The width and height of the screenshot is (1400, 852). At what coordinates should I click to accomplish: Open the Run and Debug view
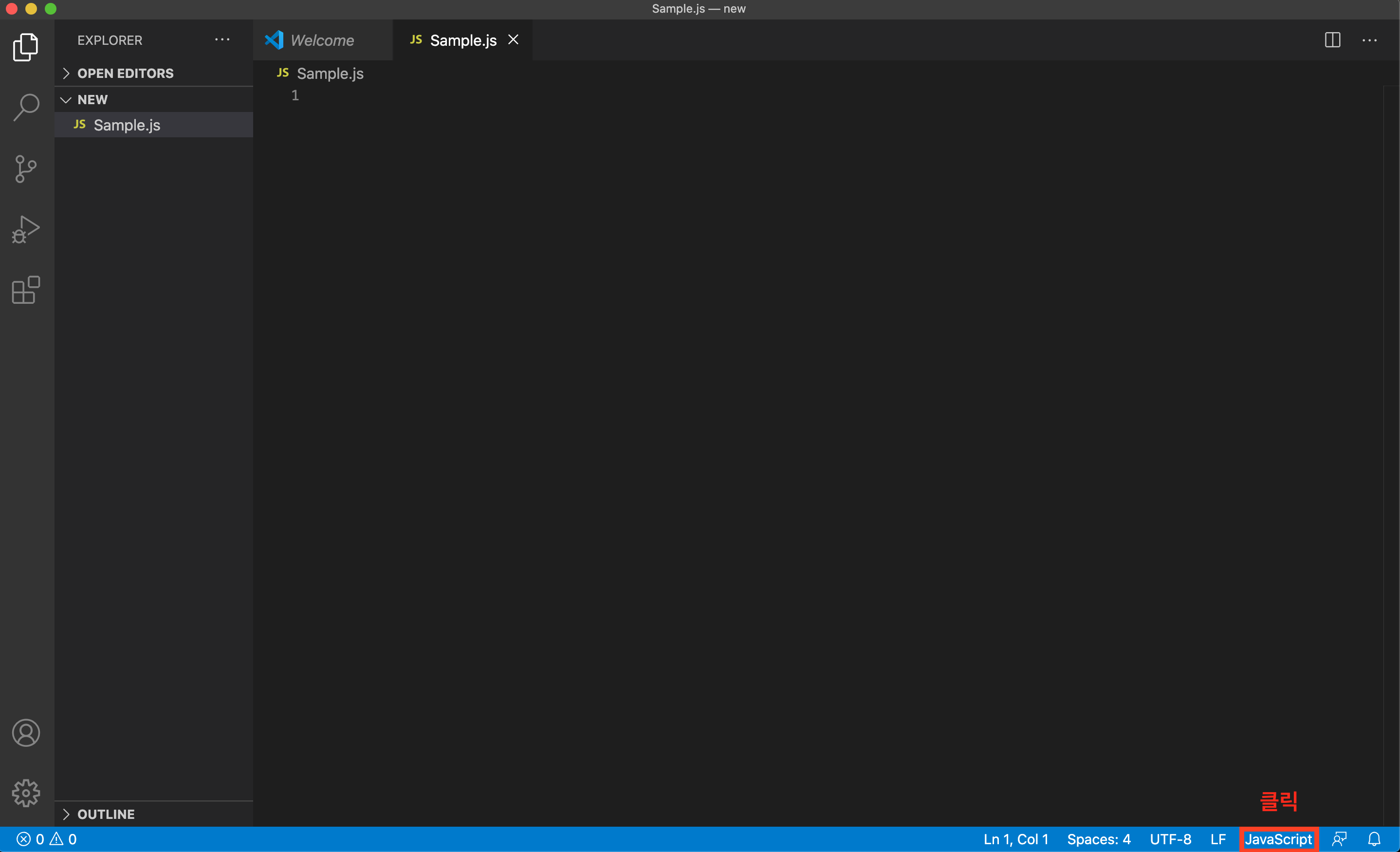[x=26, y=230]
